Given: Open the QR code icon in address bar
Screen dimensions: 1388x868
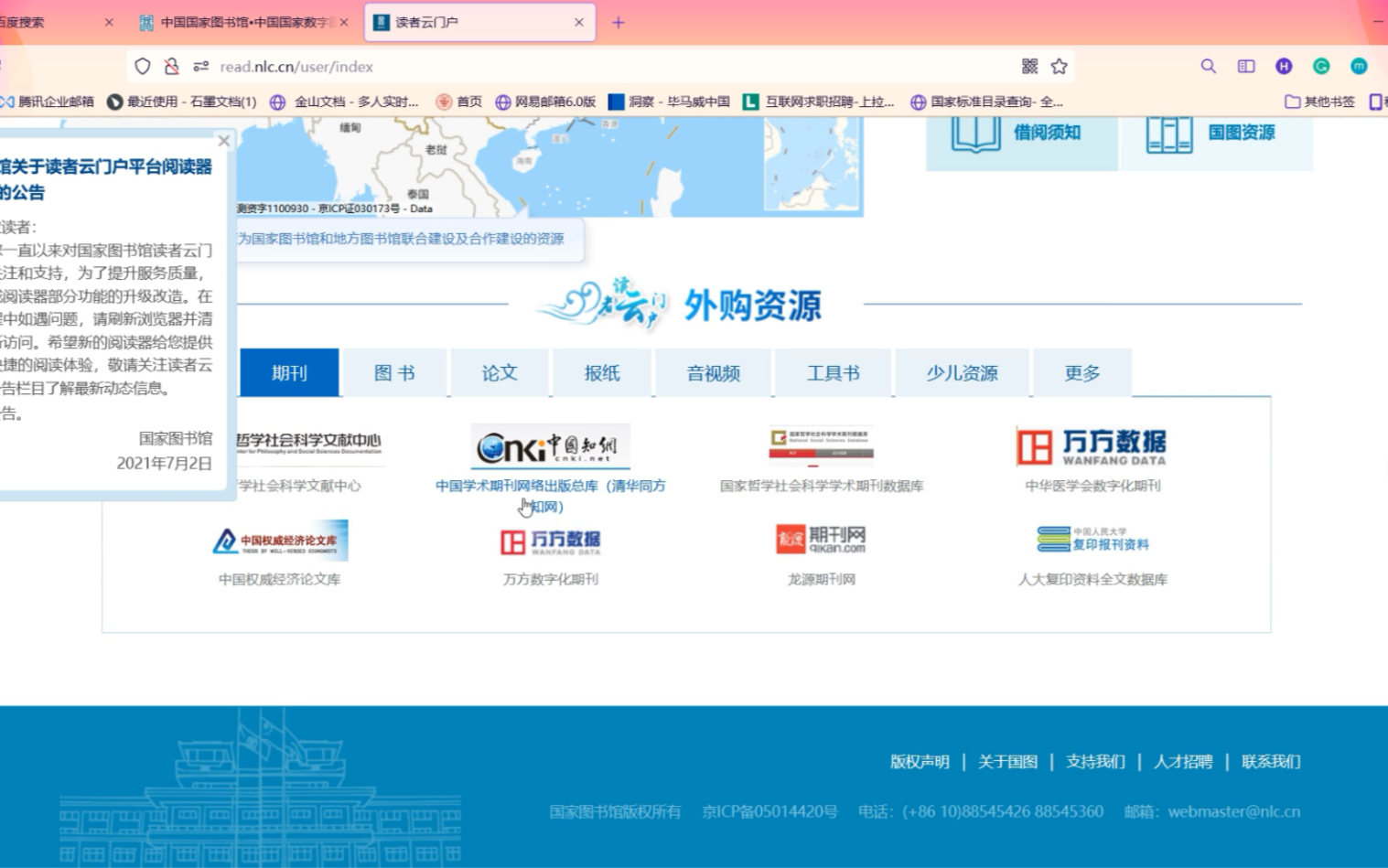Looking at the screenshot, I should click(1029, 66).
